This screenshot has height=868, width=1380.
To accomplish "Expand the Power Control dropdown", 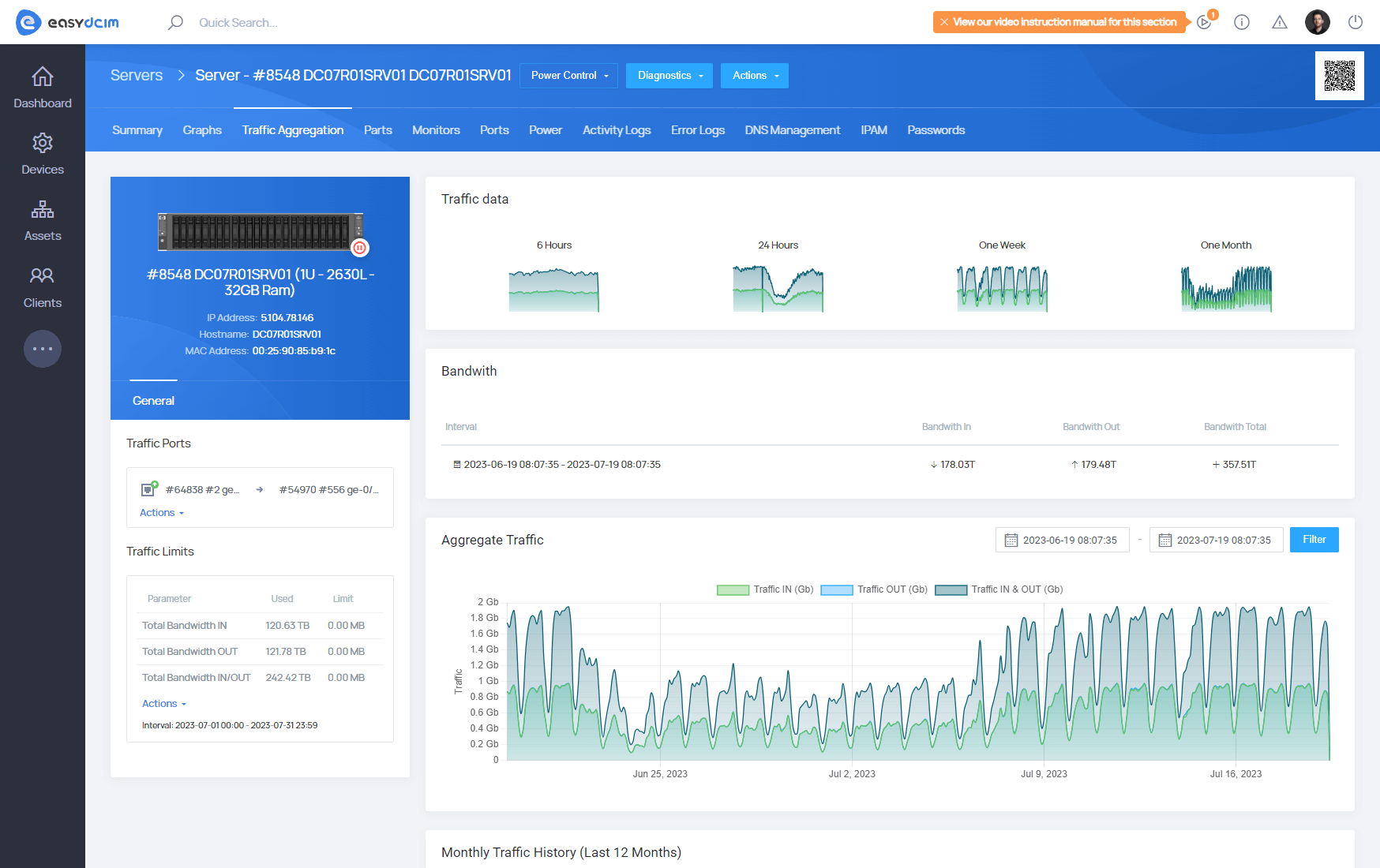I will tap(569, 76).
